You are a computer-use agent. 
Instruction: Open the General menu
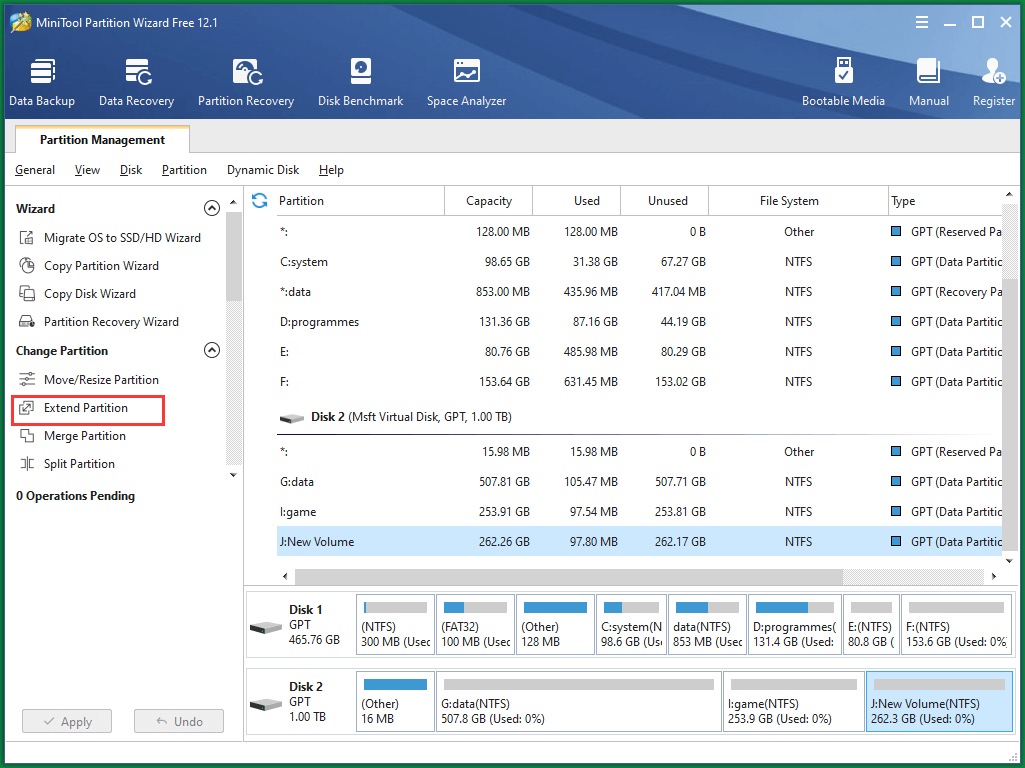click(35, 170)
